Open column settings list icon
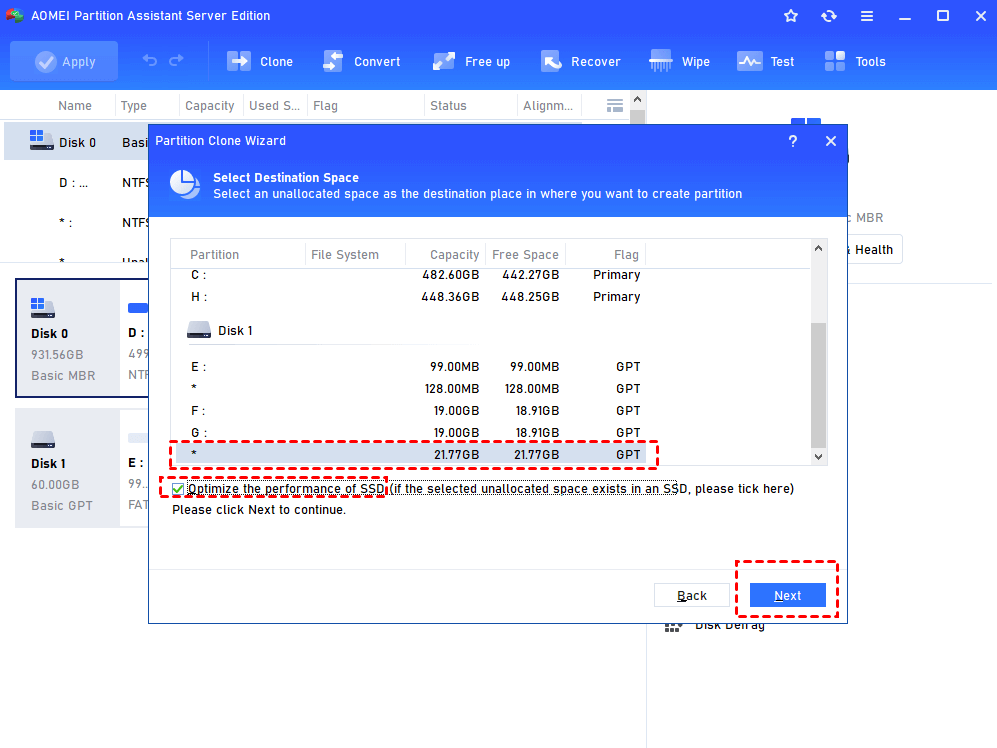This screenshot has width=997, height=748. pos(614,106)
